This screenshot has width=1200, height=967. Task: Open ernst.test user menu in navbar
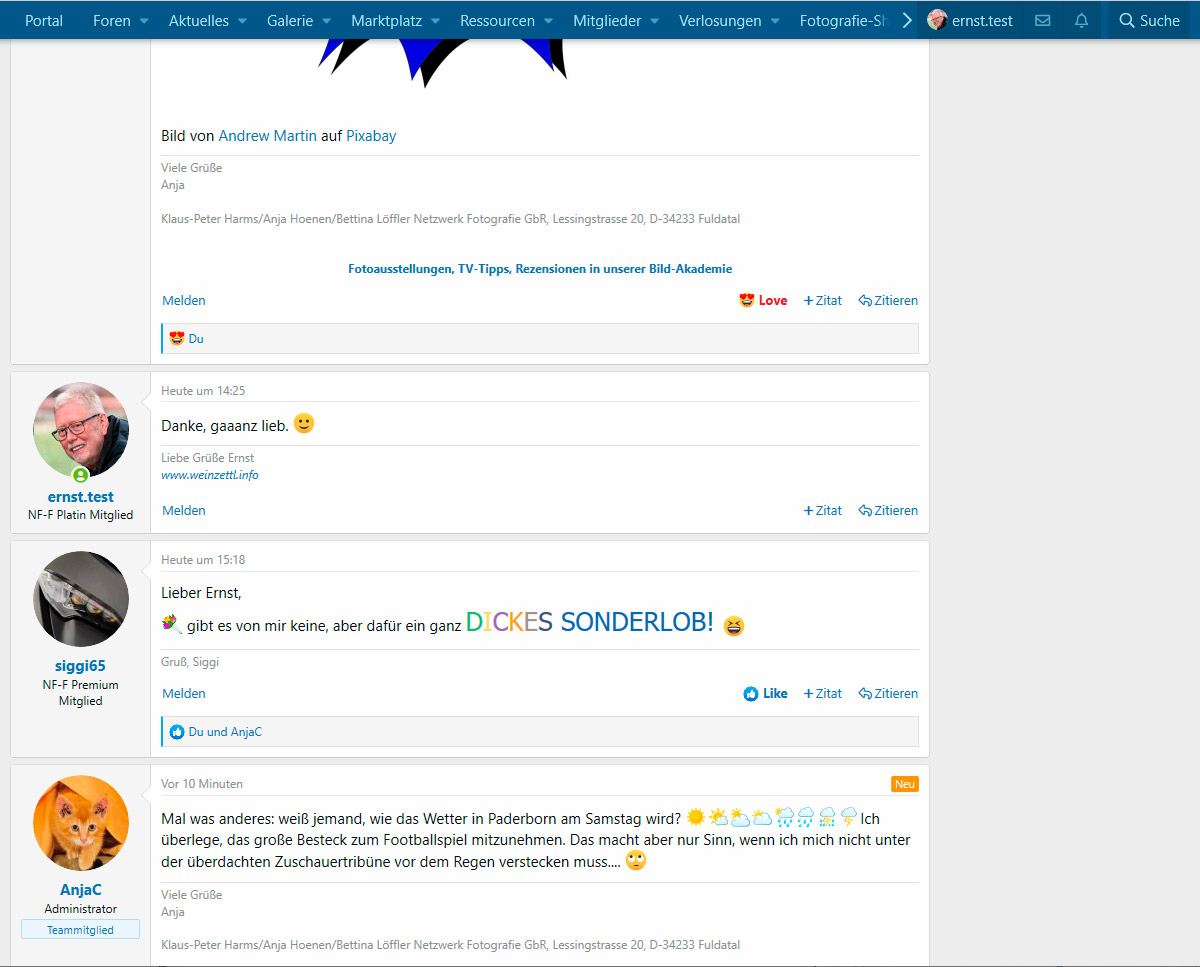point(970,20)
